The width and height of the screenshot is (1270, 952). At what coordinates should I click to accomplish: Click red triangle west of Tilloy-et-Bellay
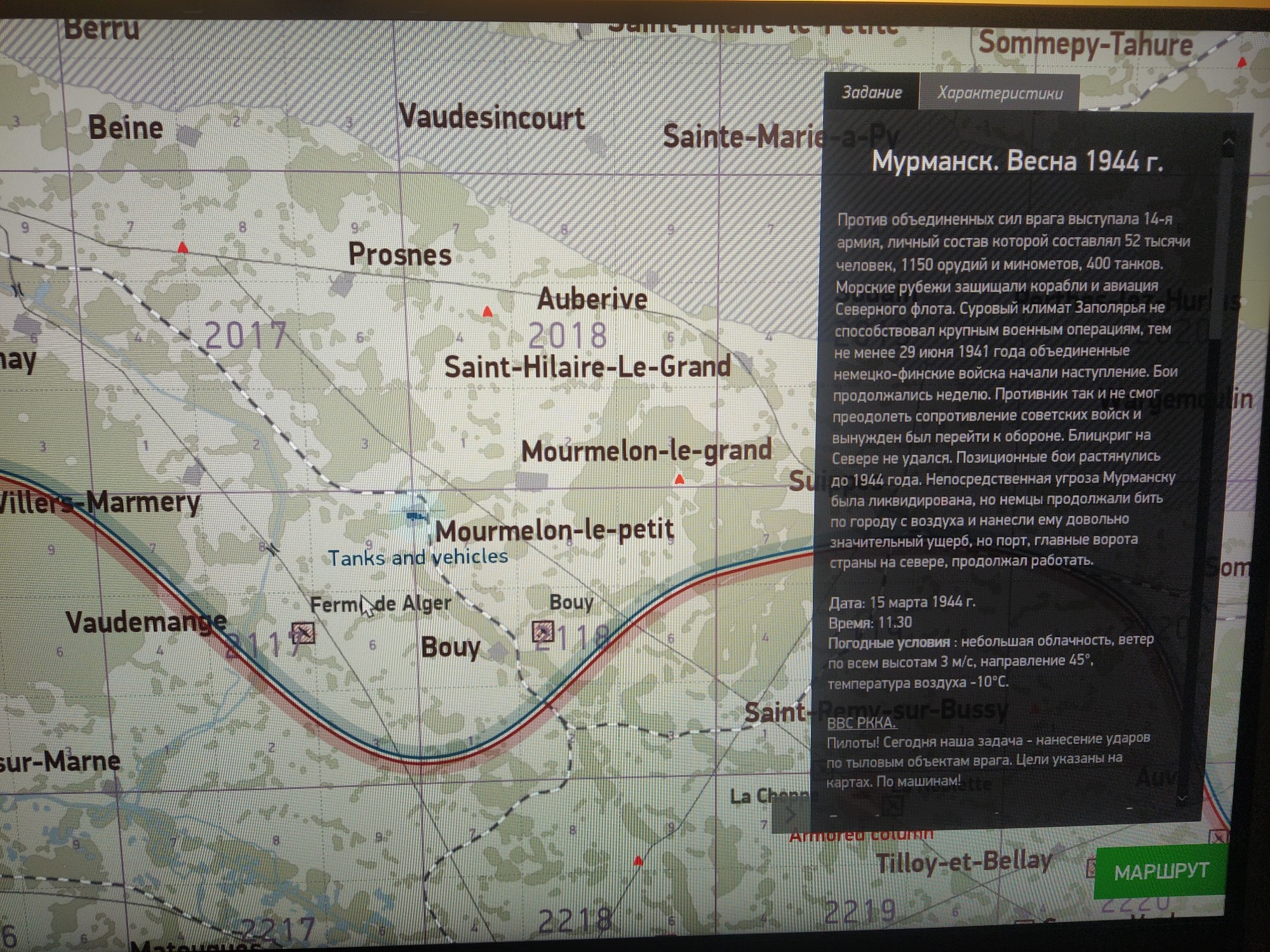(638, 861)
